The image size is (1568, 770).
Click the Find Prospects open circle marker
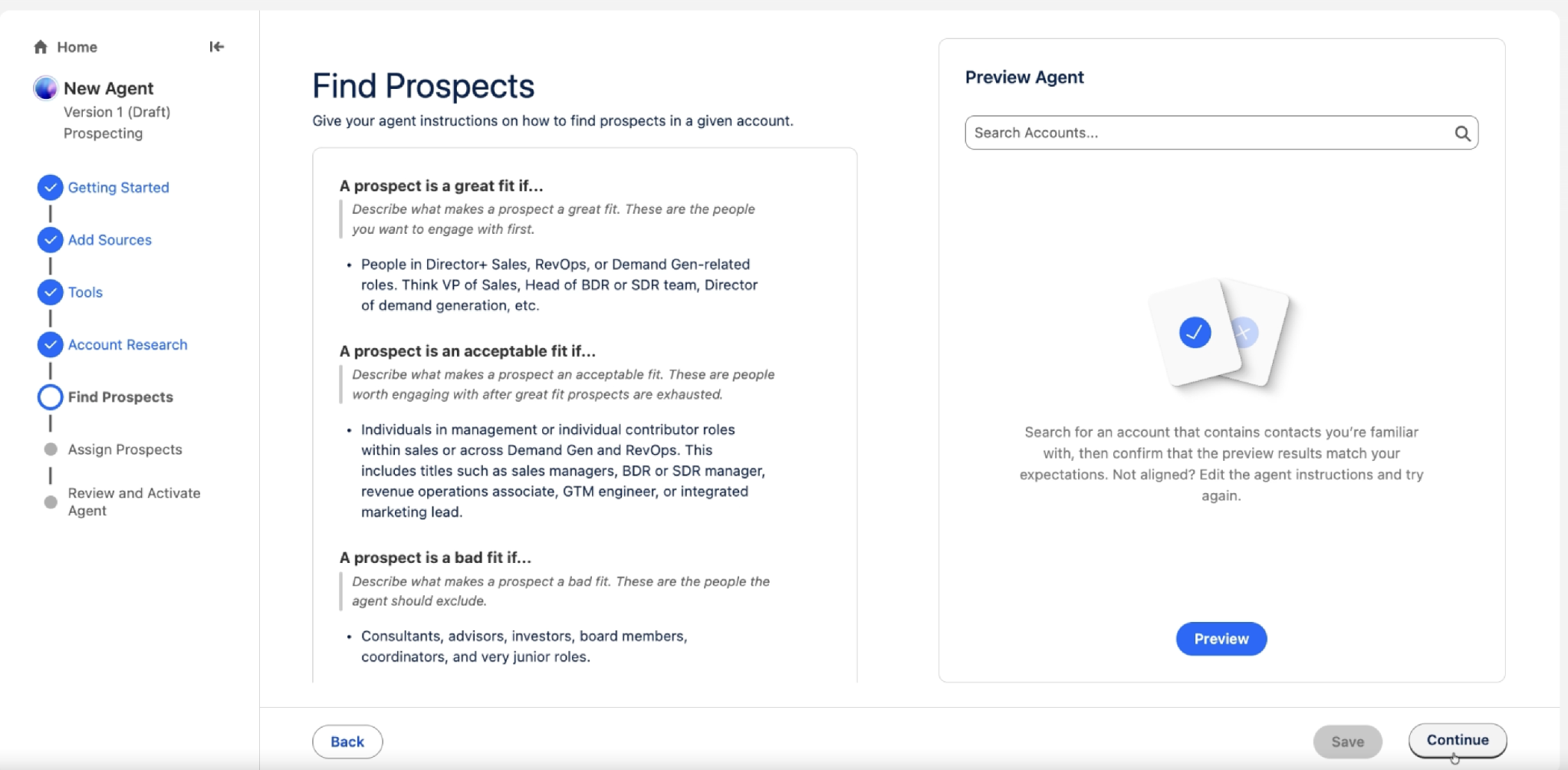tap(50, 397)
